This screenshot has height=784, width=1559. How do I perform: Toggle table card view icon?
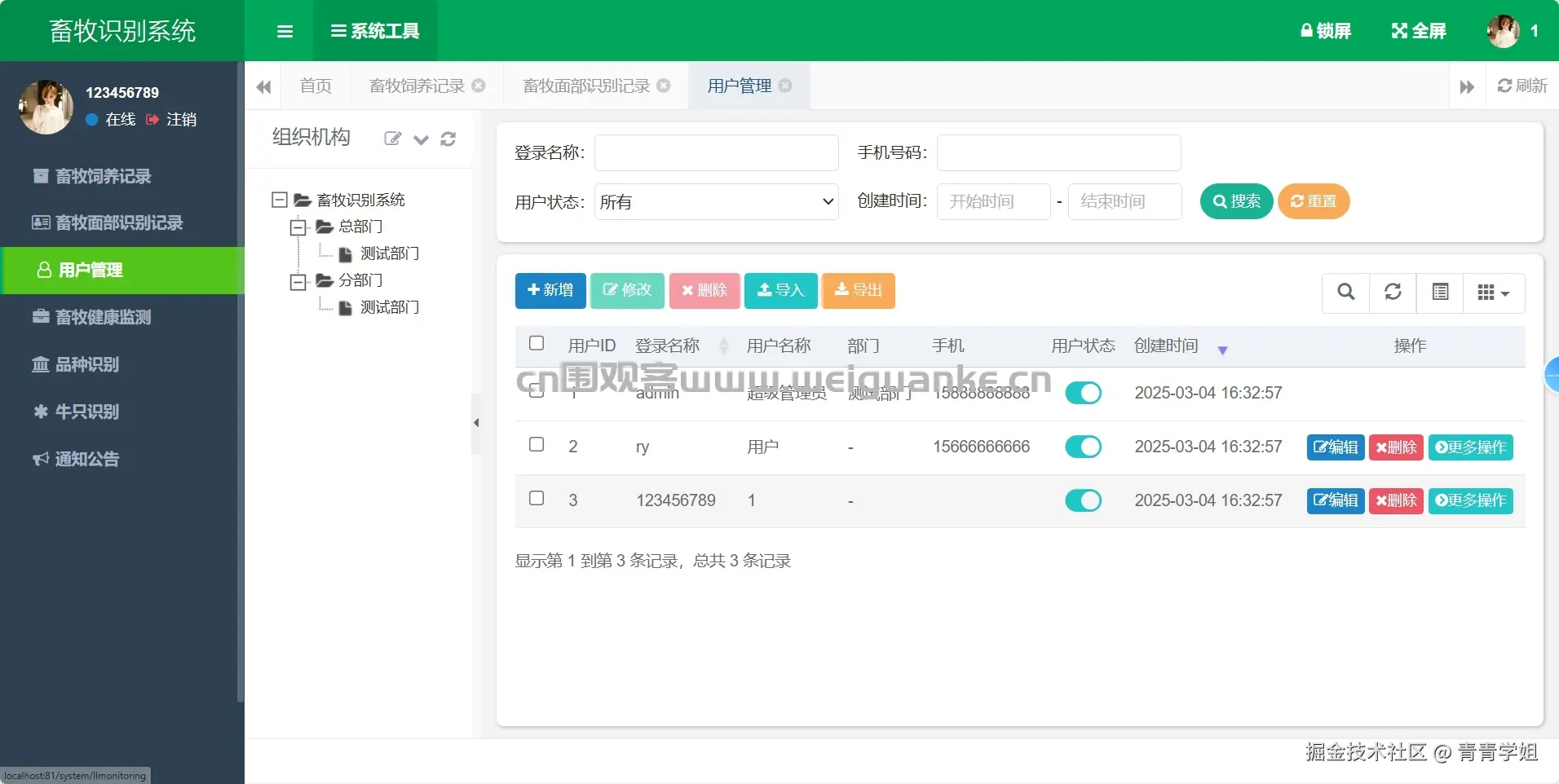pos(1441,293)
